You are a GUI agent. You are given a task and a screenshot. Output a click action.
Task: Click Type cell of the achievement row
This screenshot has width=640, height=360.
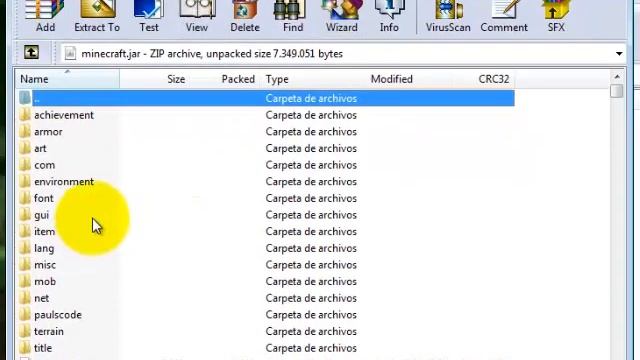311,115
